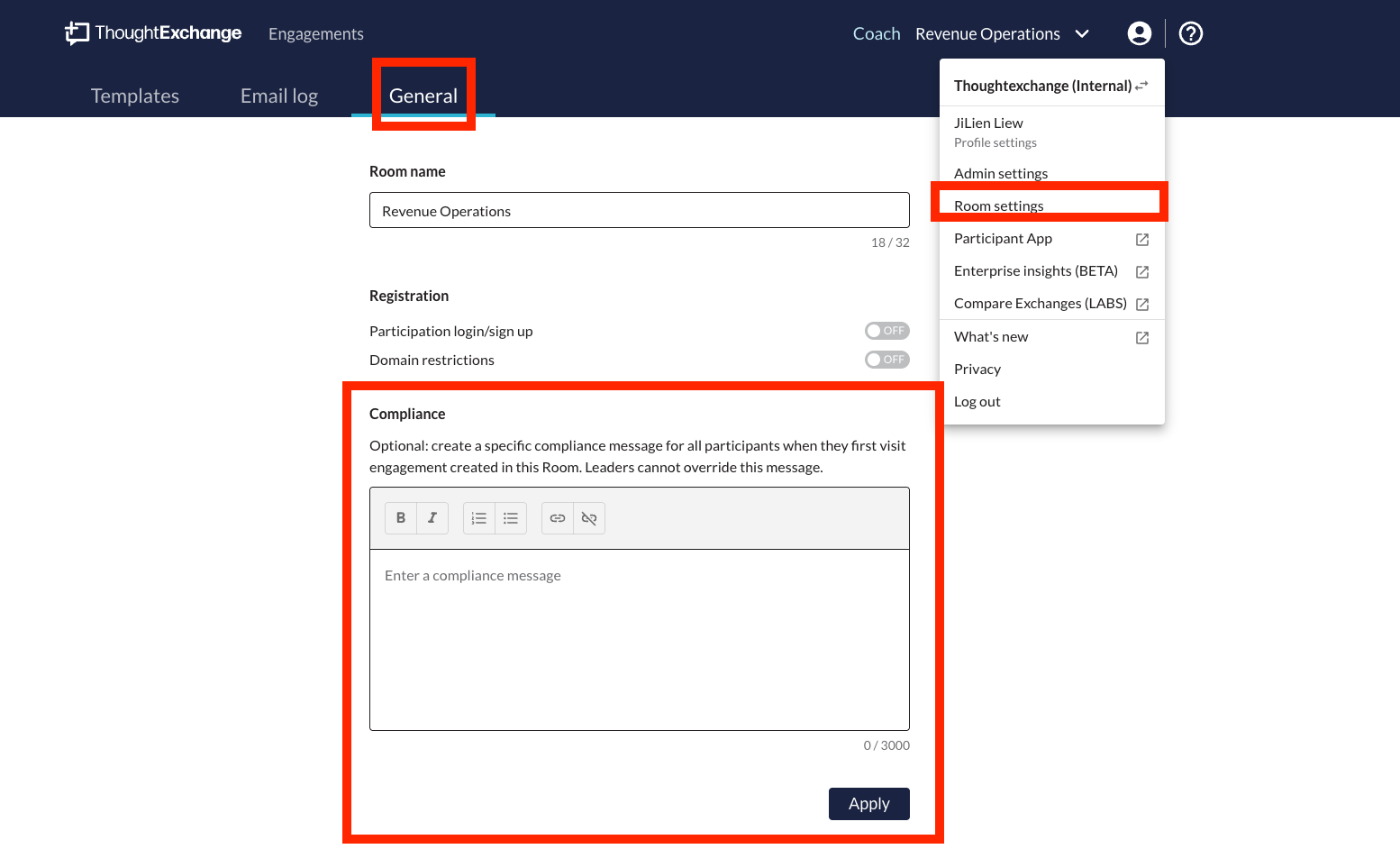This screenshot has width=1400, height=849.
Task: Insert a link in compliance message
Action: (558, 518)
